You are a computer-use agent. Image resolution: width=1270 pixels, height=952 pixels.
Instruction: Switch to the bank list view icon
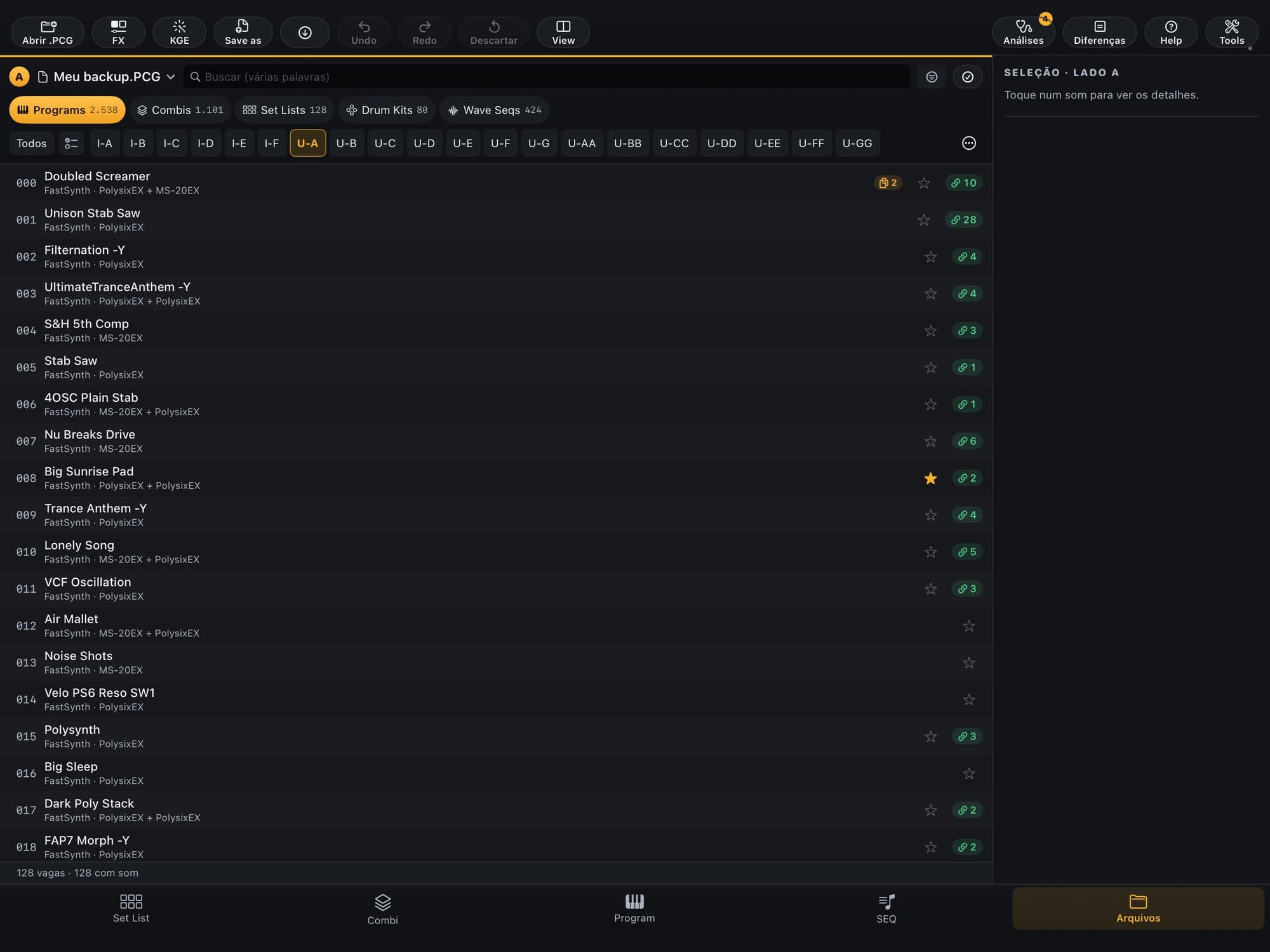click(x=71, y=143)
